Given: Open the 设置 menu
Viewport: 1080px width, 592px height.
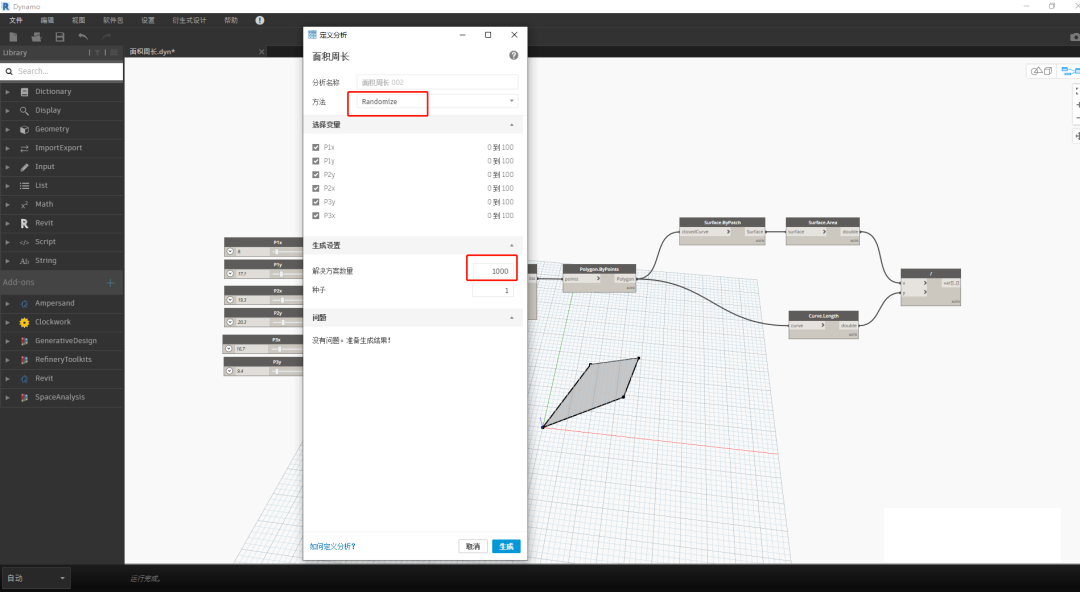Looking at the screenshot, I should click(x=148, y=21).
